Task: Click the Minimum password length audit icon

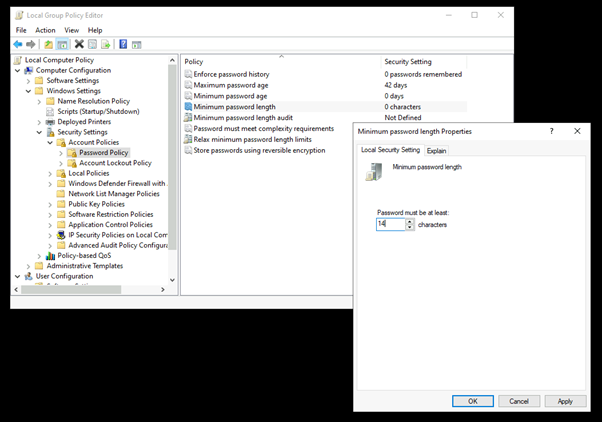Action: 188,117
